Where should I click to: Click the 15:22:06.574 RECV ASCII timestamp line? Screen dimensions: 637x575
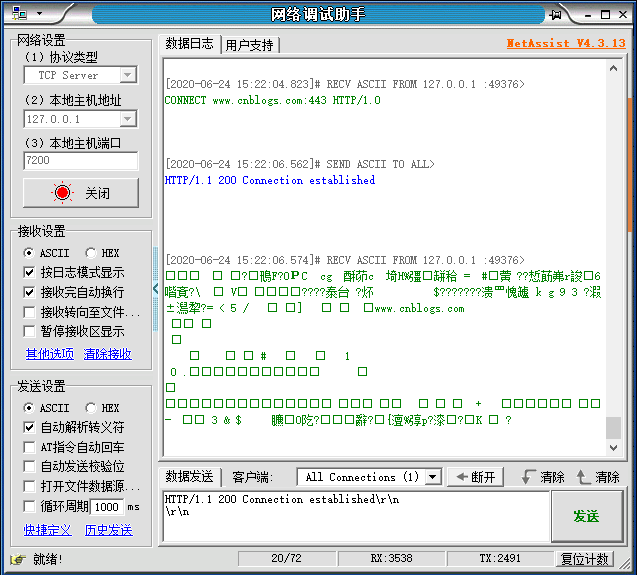click(x=345, y=260)
